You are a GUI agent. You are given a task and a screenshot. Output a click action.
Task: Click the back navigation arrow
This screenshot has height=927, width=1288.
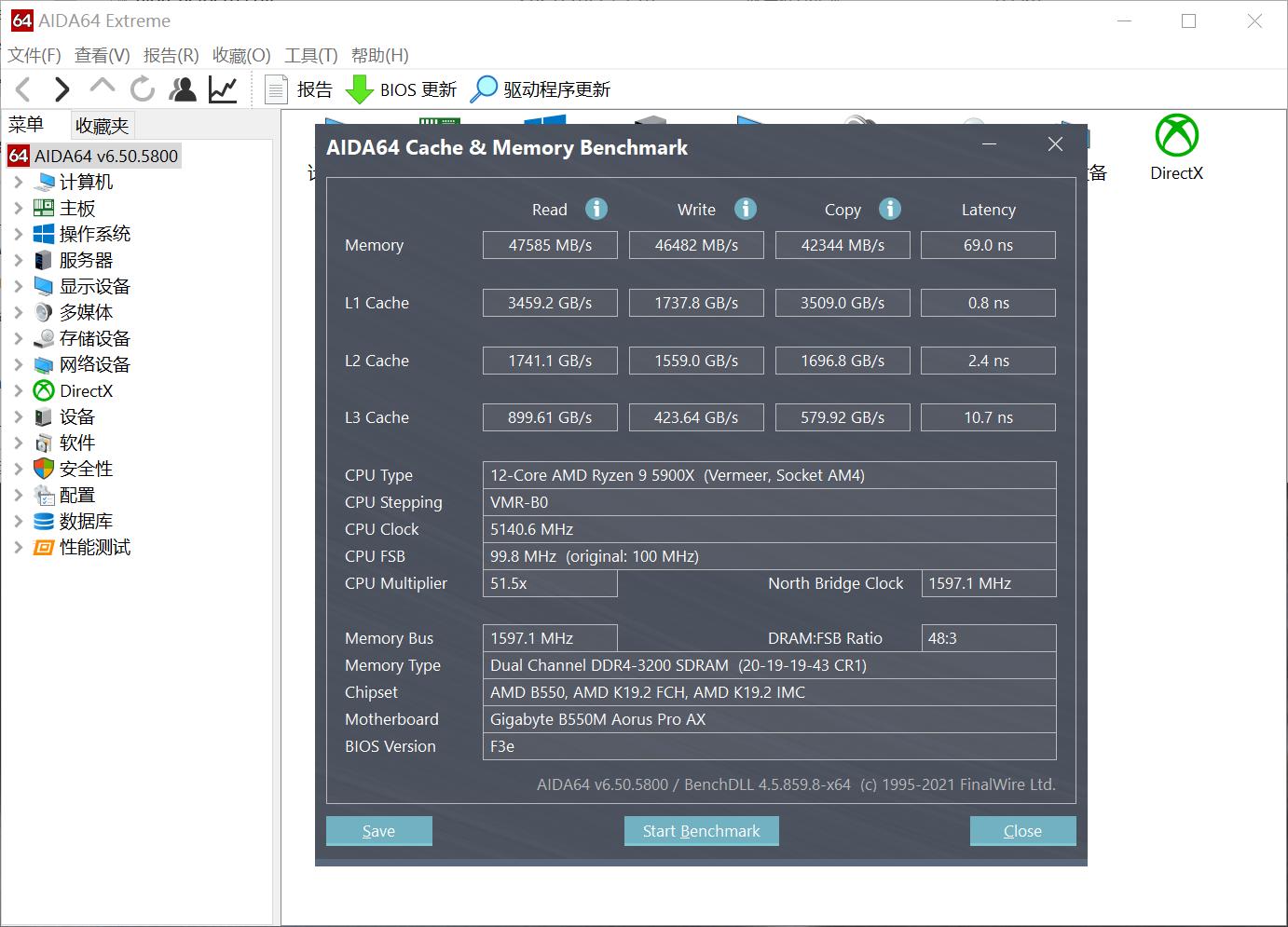click(24, 89)
